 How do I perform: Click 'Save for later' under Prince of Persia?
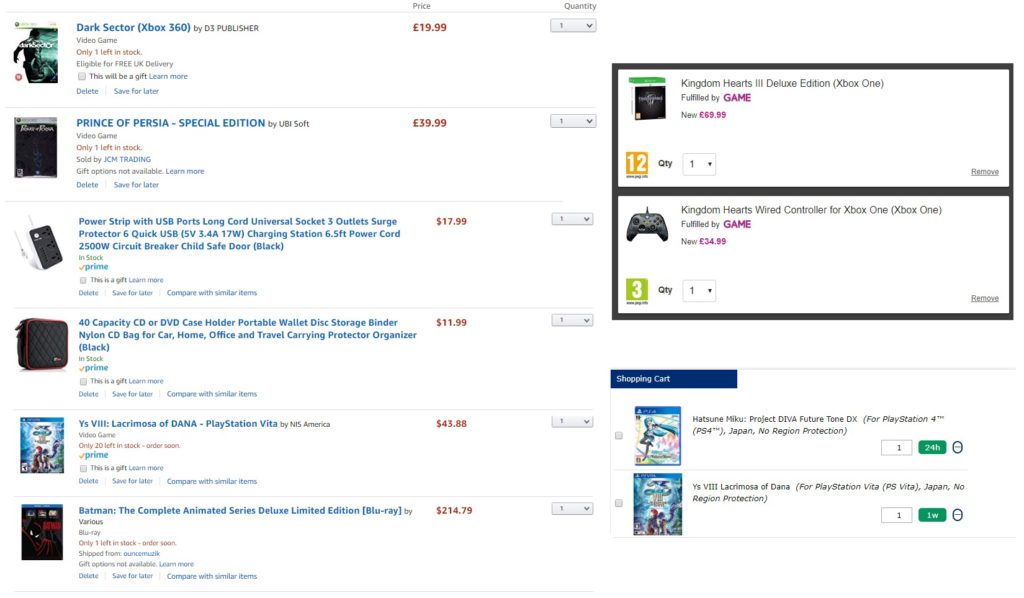tap(136, 185)
